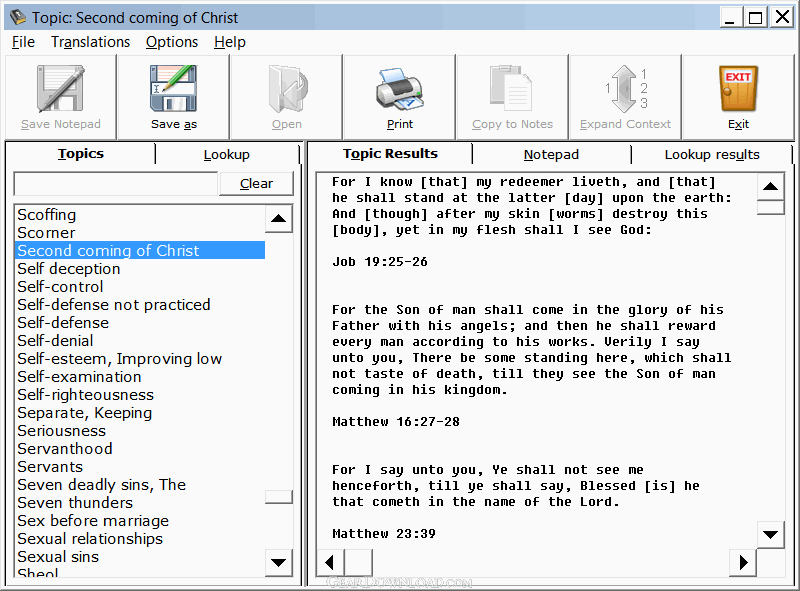Click the Matthew 16:27-28 reference
The image size is (800, 591).
click(395, 422)
